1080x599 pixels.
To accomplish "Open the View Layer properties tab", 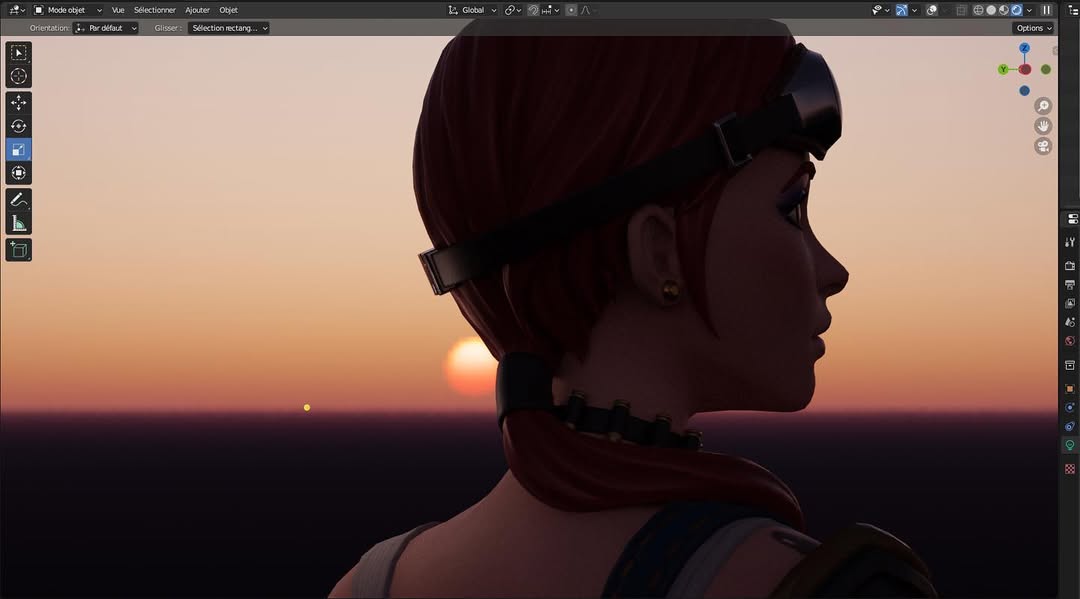I will 1070,303.
